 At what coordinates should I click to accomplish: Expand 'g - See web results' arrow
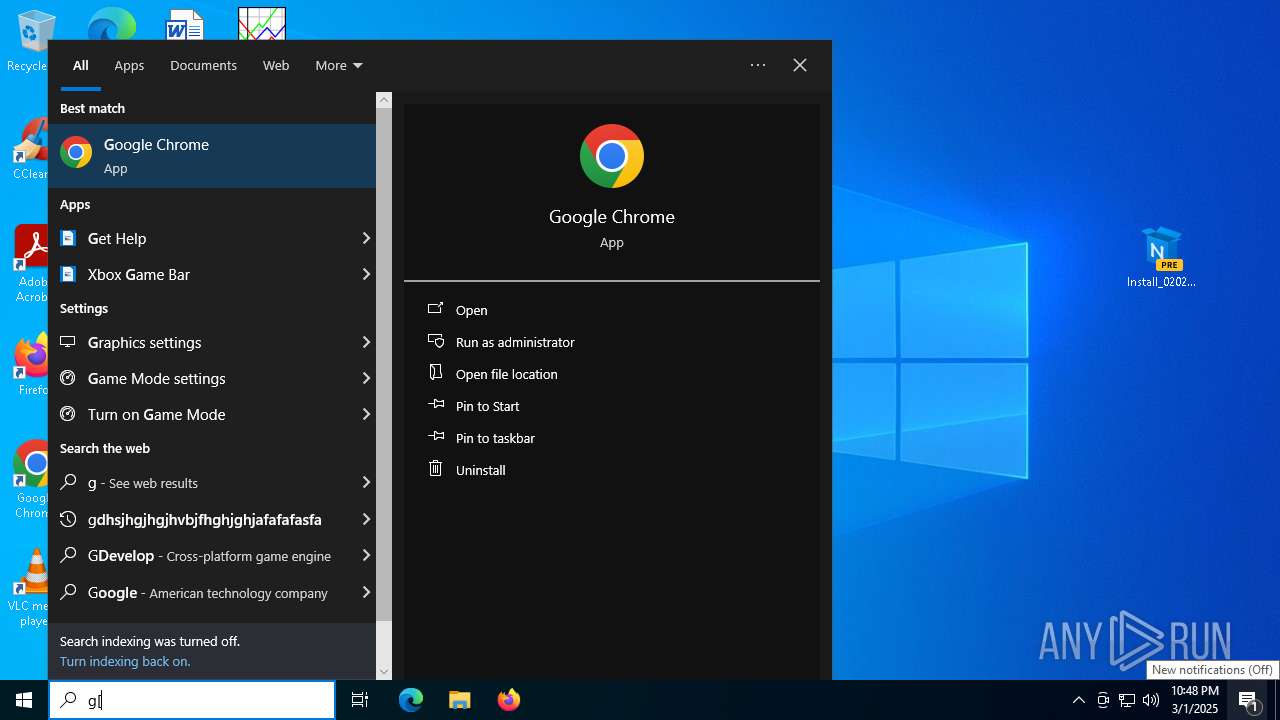366,482
